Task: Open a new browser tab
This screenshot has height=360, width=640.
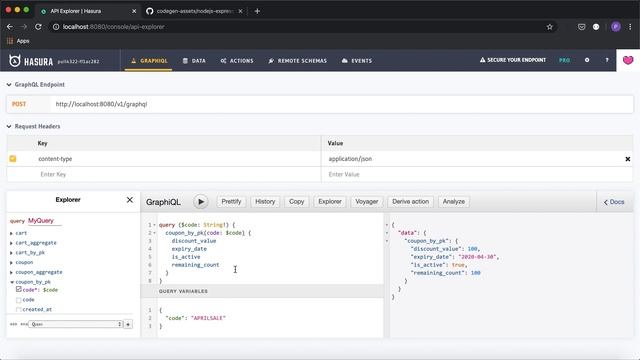Action: point(257,11)
